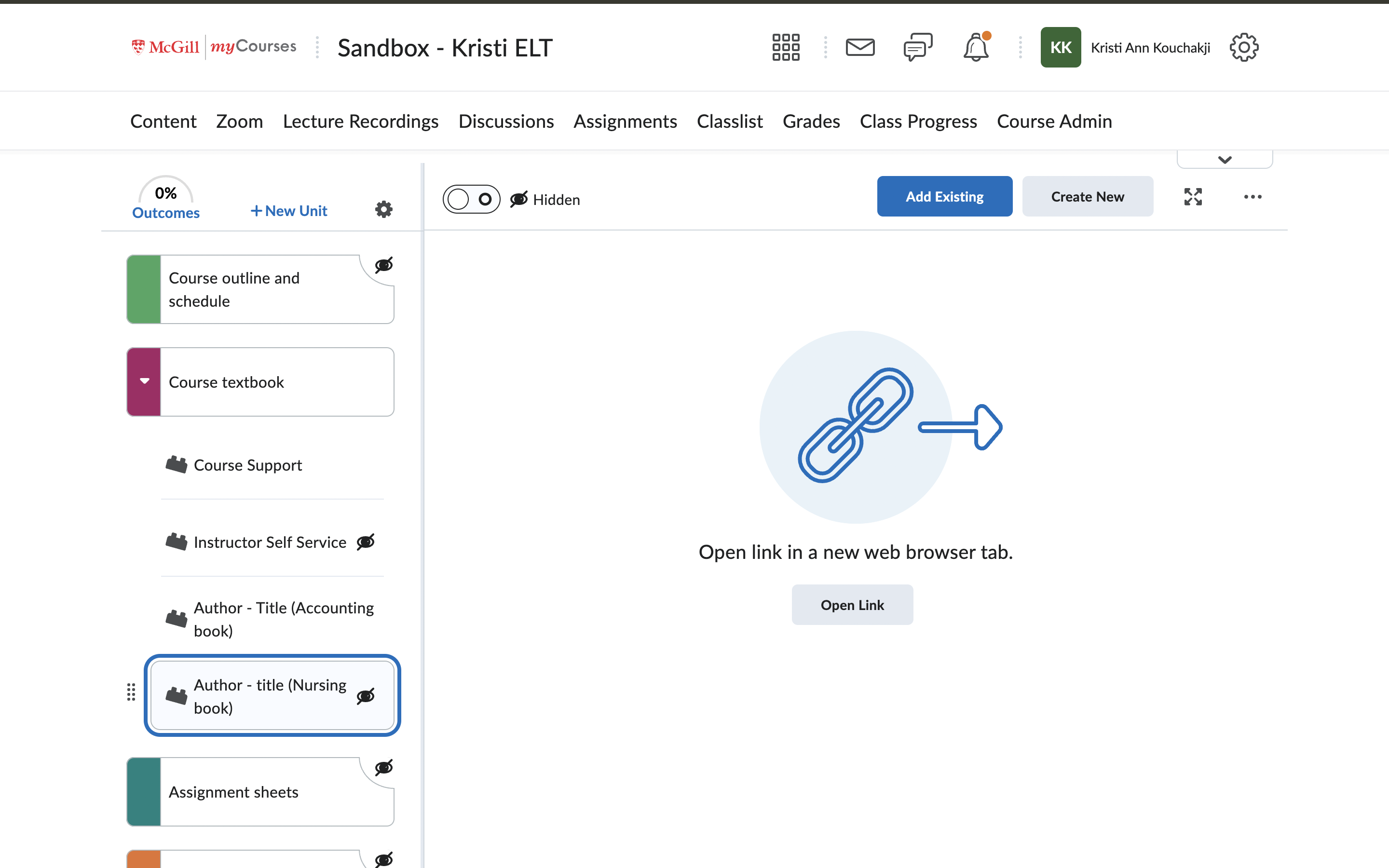Viewport: 1389px width, 868px height.
Task: Add a New Unit
Action: point(289,211)
